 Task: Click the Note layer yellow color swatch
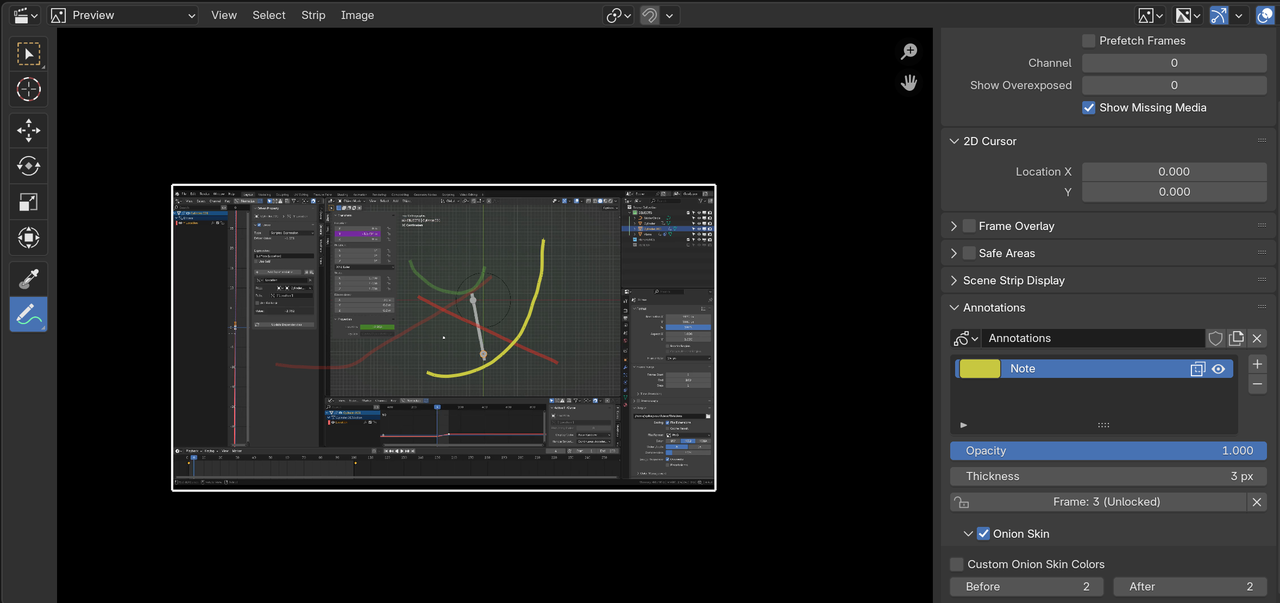click(979, 369)
